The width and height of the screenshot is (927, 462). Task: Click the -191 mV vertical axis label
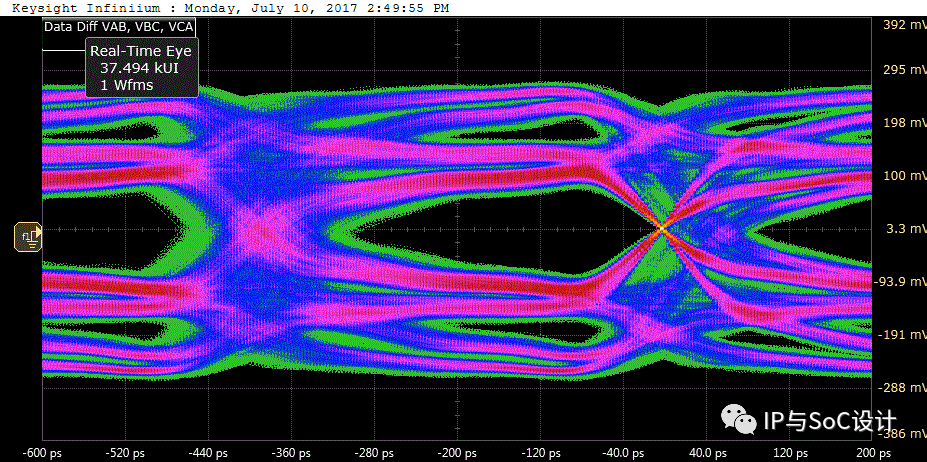pos(900,335)
